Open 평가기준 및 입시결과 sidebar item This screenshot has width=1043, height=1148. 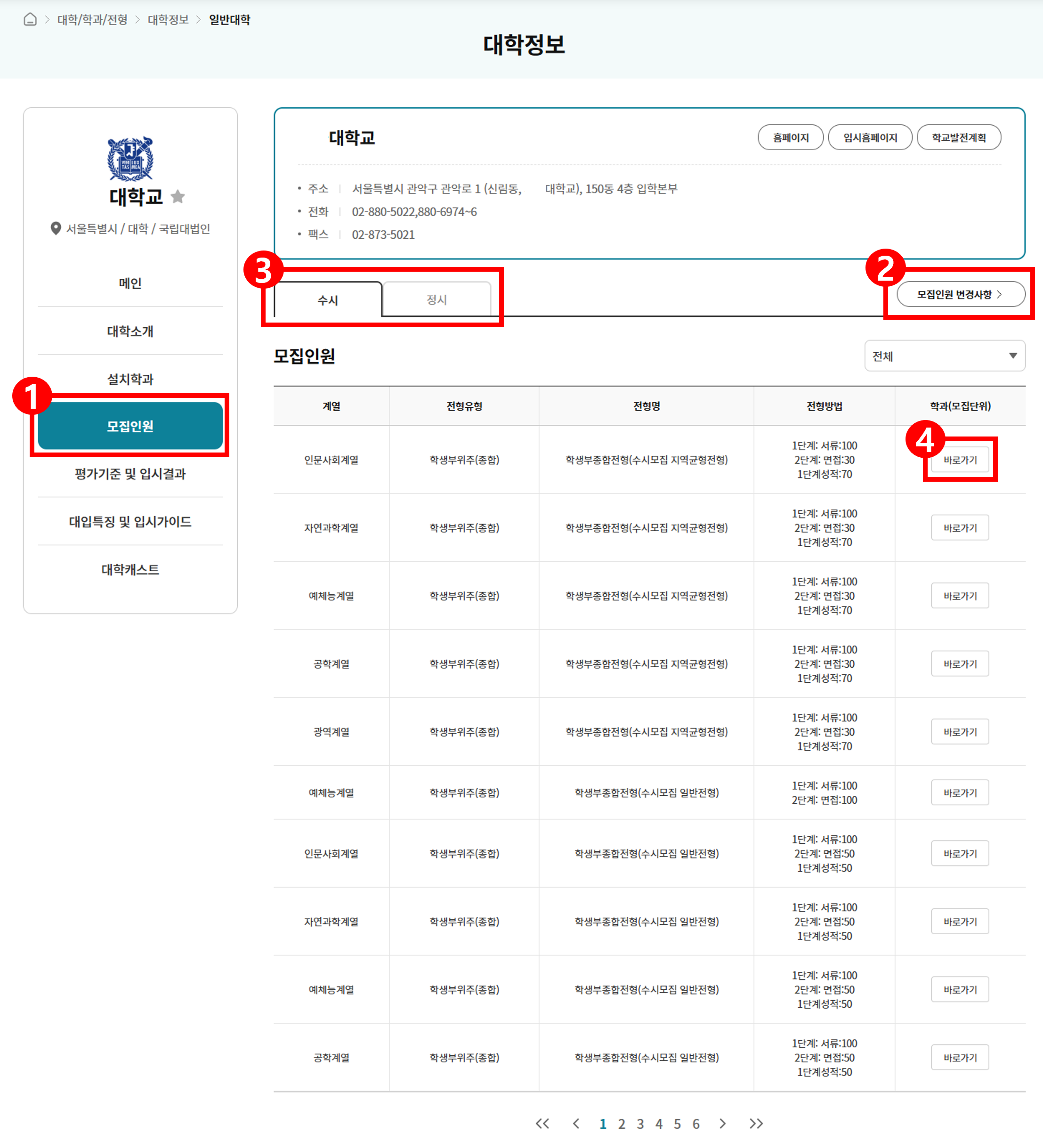[130, 474]
